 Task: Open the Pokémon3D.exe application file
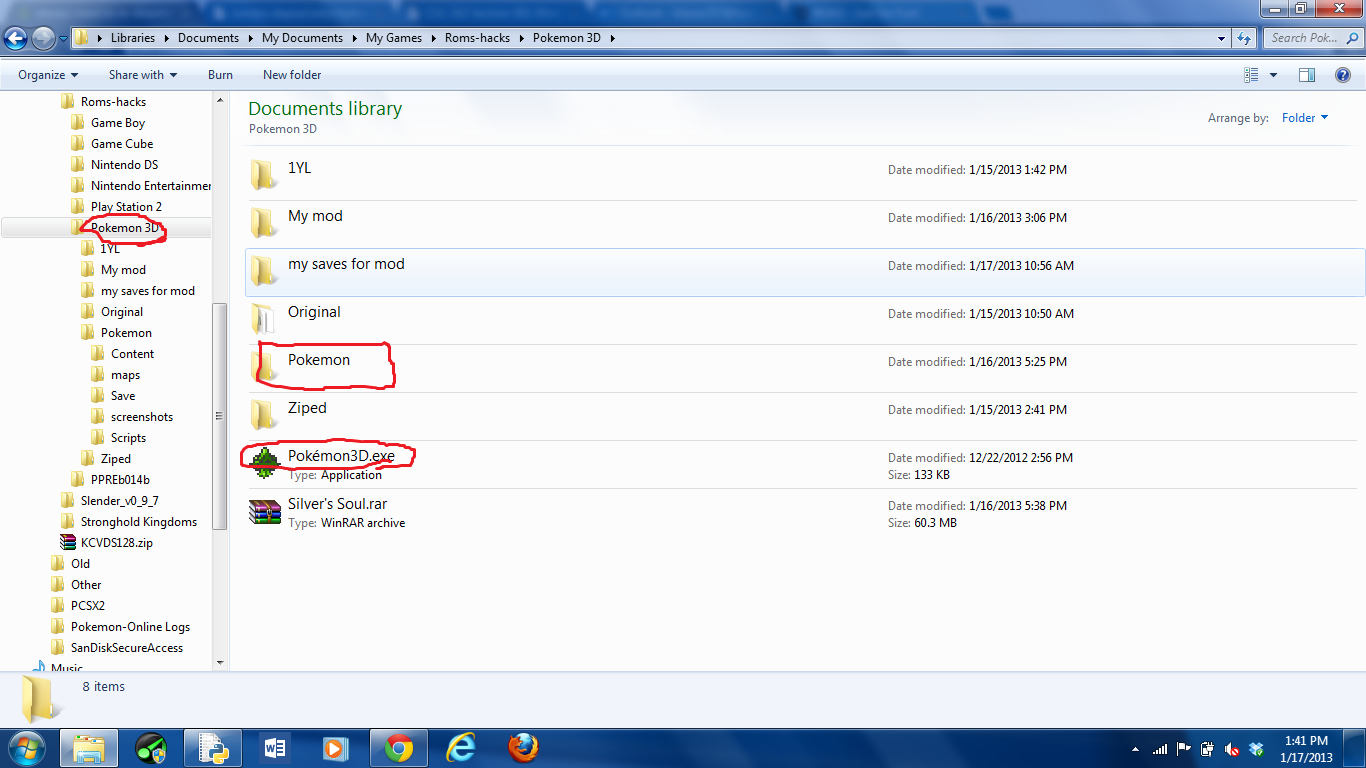[x=340, y=456]
